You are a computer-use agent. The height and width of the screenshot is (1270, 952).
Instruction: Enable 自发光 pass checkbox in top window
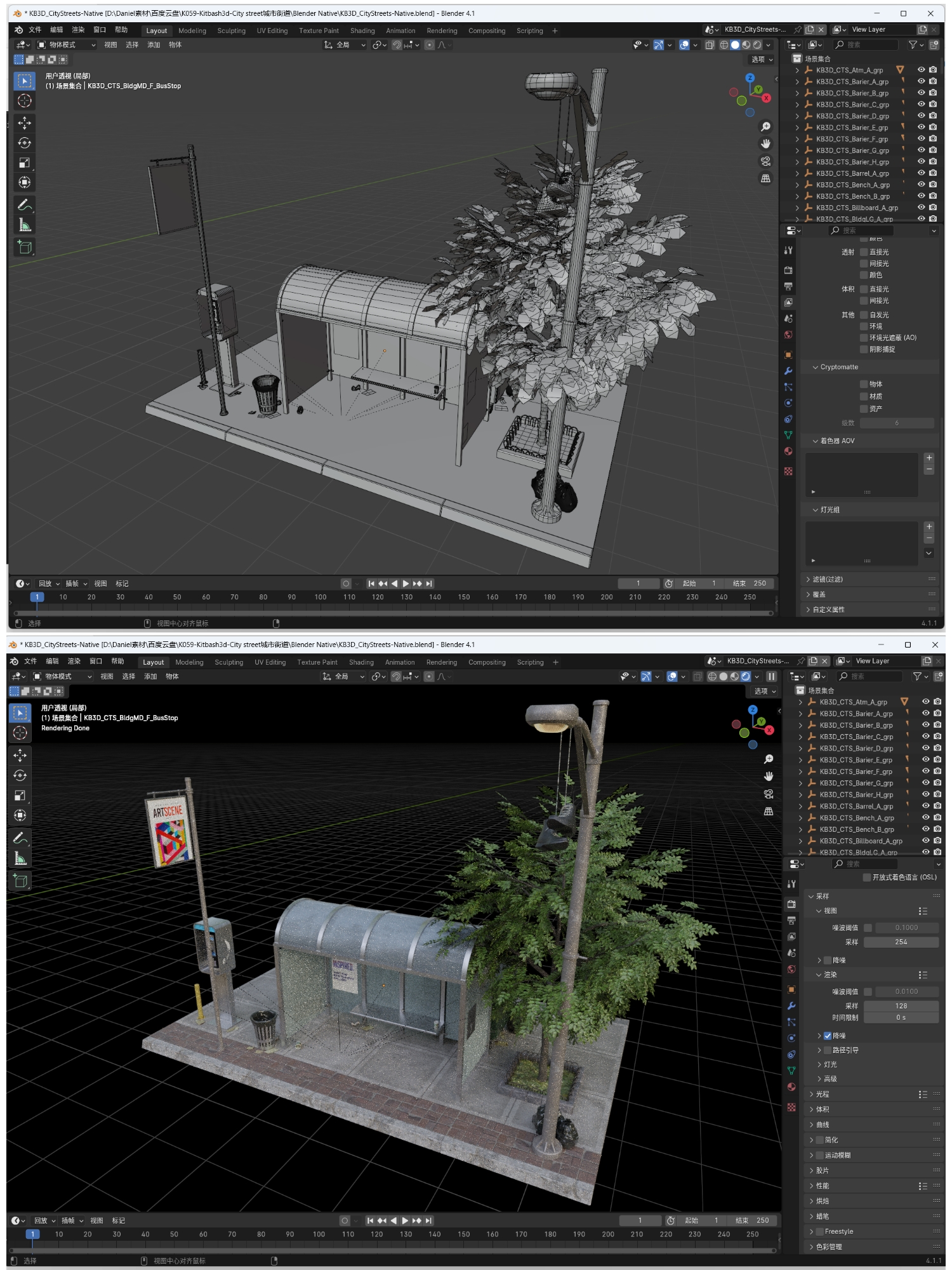coord(864,315)
